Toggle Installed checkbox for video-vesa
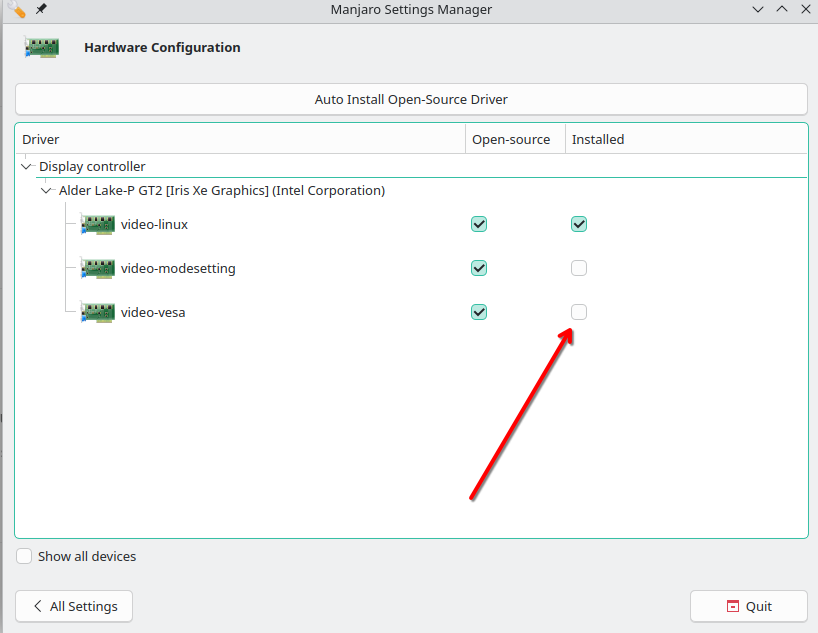The image size is (818, 633). tap(579, 312)
